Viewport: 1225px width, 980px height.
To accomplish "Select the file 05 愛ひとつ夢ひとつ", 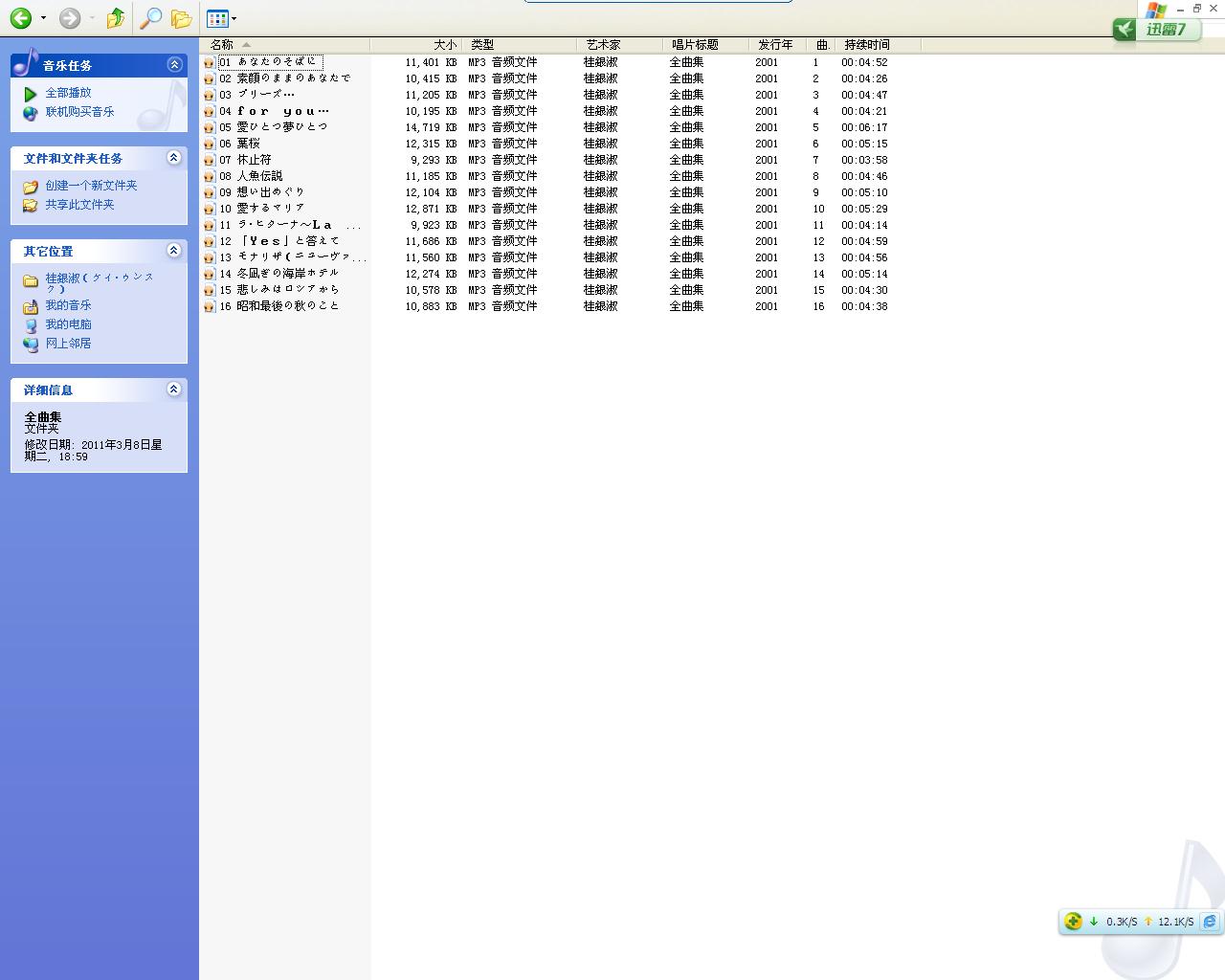I will click(274, 127).
